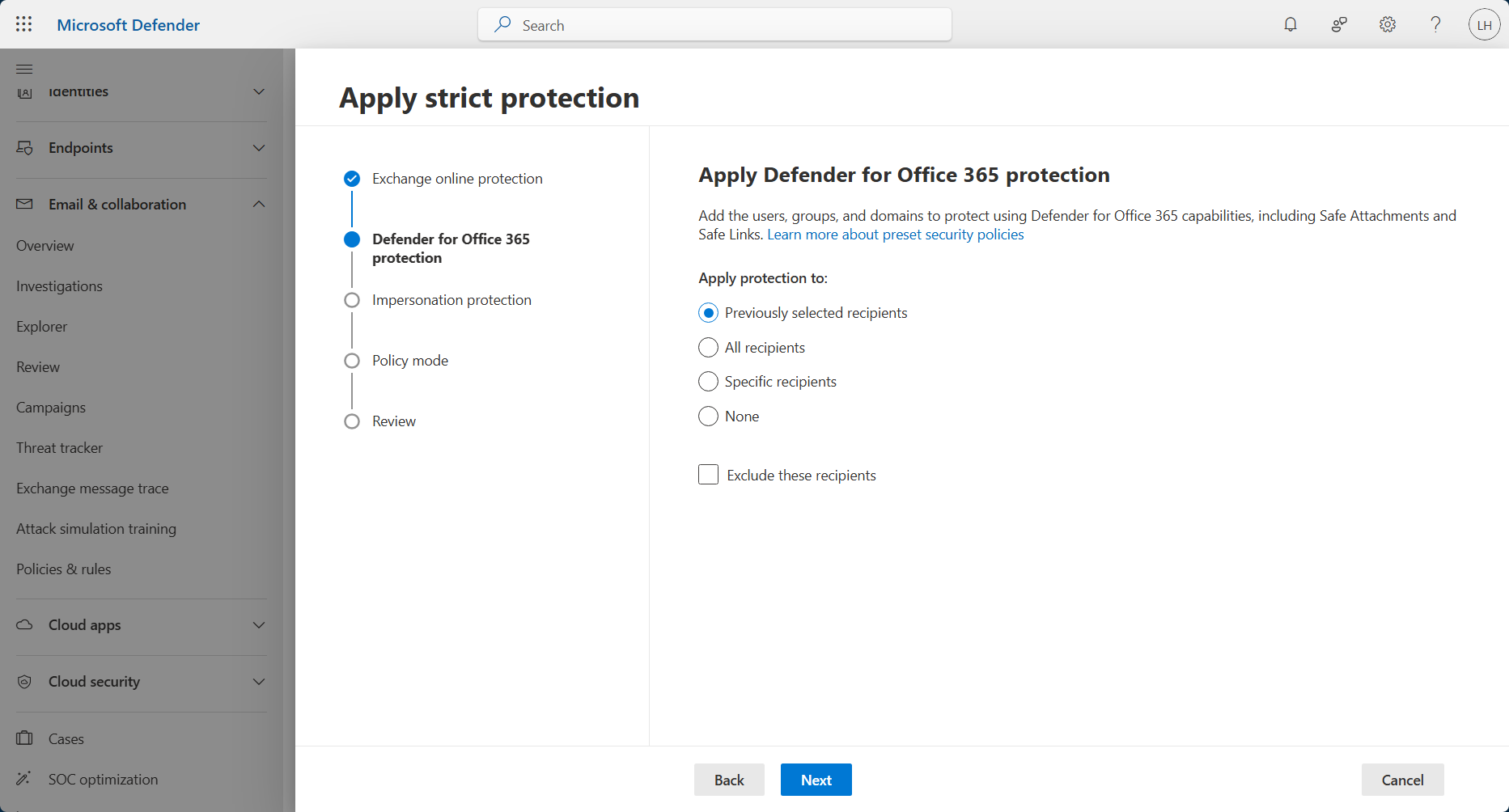
Task: Select the None radio option
Action: pos(708,417)
